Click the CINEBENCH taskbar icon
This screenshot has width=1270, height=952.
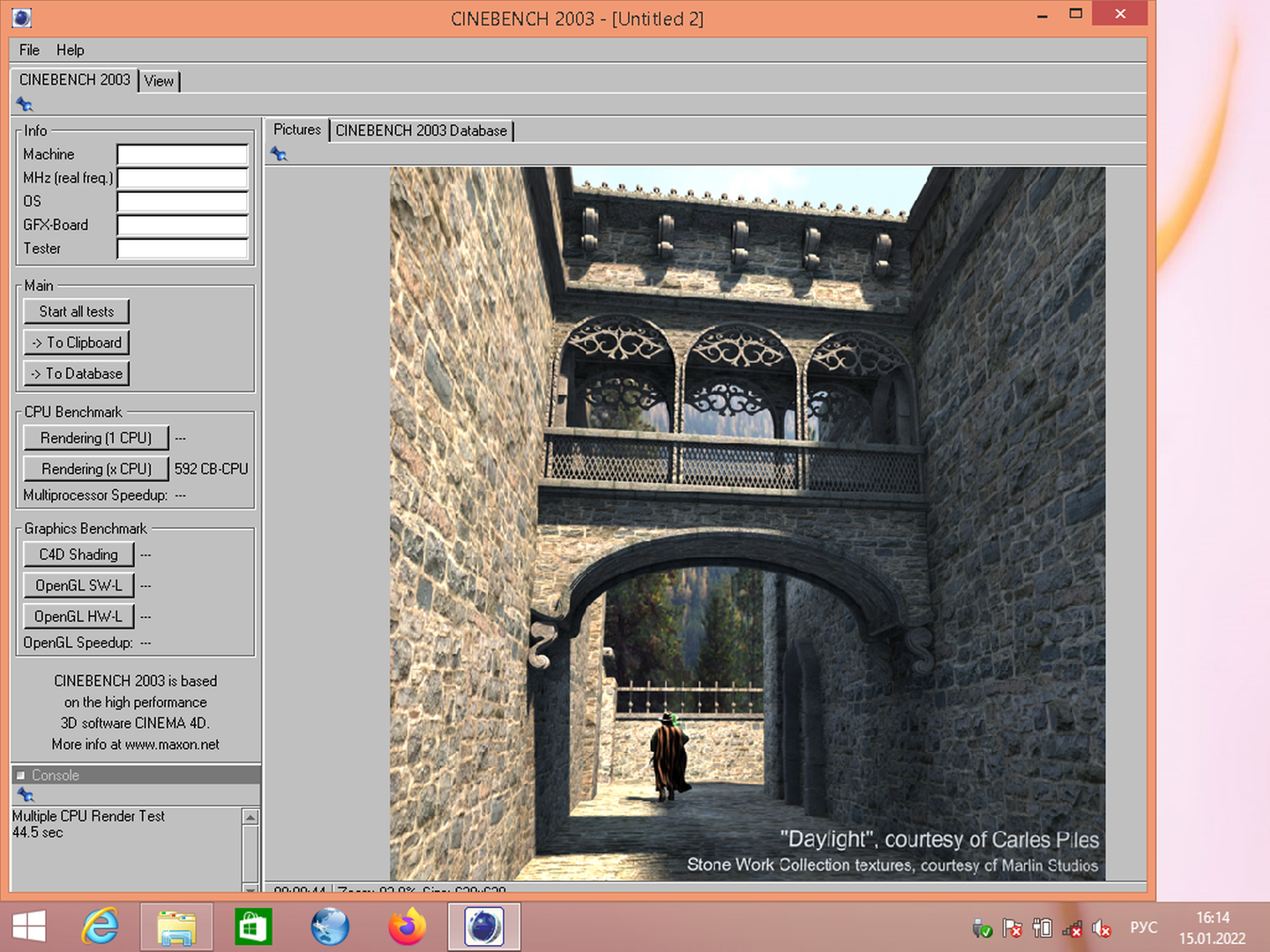click(483, 927)
